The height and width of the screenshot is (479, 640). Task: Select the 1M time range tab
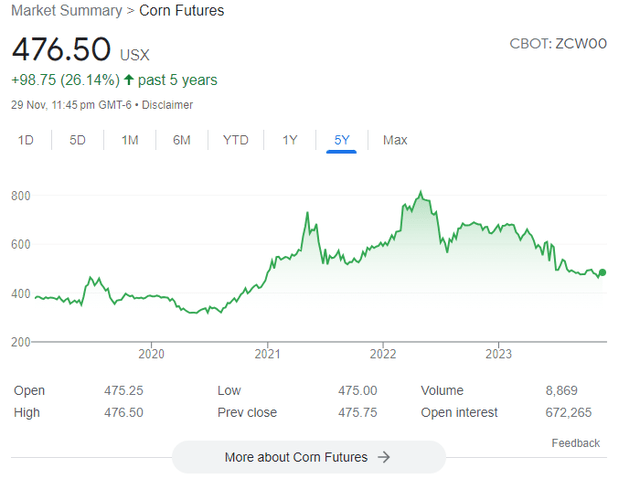(x=129, y=140)
